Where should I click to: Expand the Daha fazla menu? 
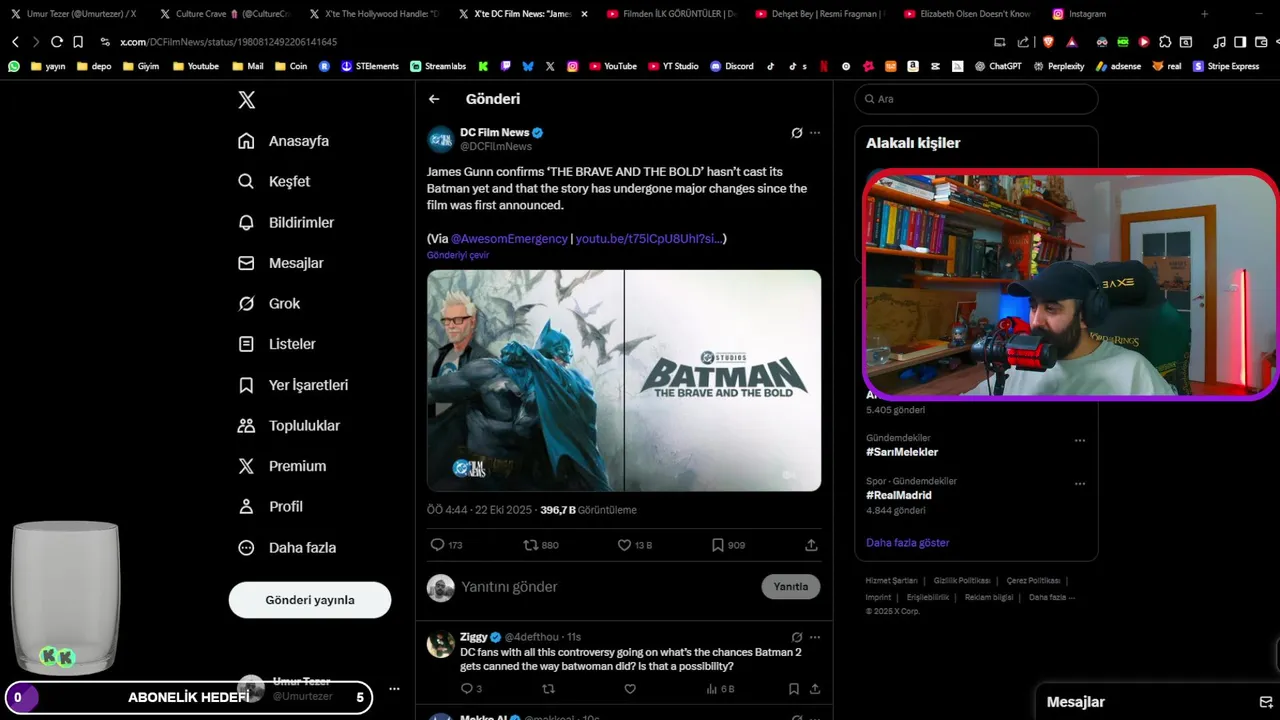(x=287, y=548)
